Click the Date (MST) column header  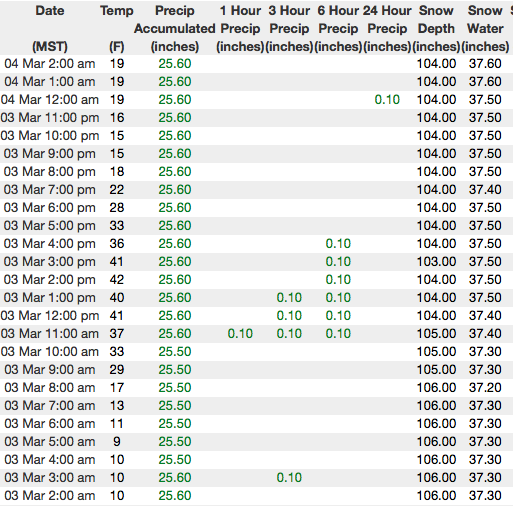[x=50, y=29]
